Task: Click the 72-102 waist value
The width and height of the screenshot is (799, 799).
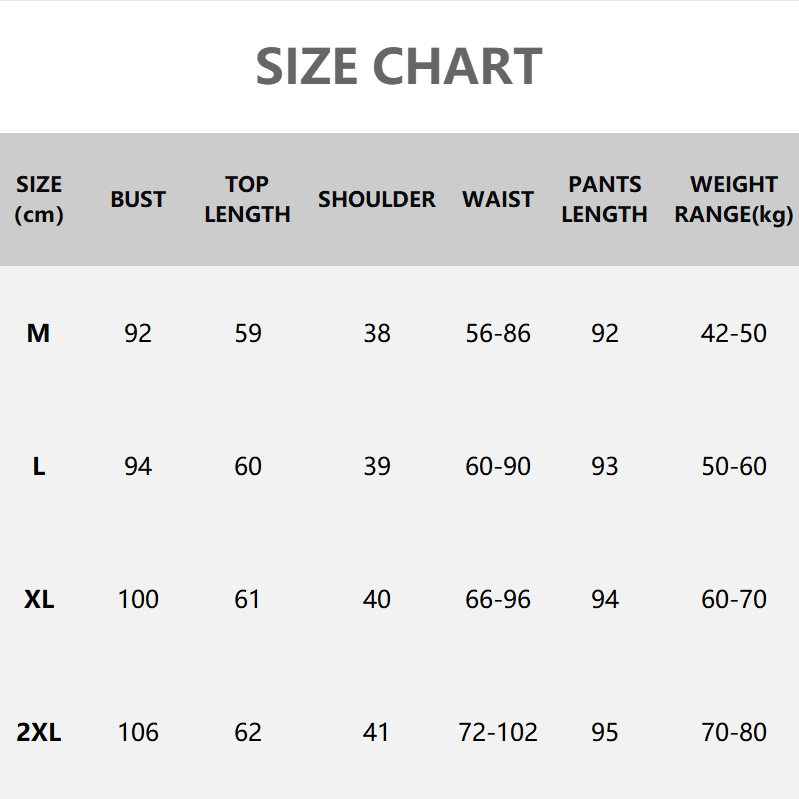Action: pyautogui.click(x=498, y=732)
